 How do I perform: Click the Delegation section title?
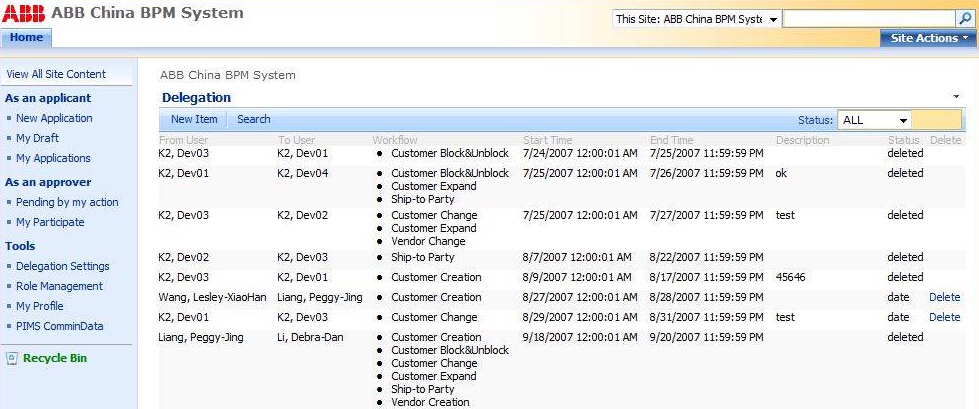pos(197,97)
